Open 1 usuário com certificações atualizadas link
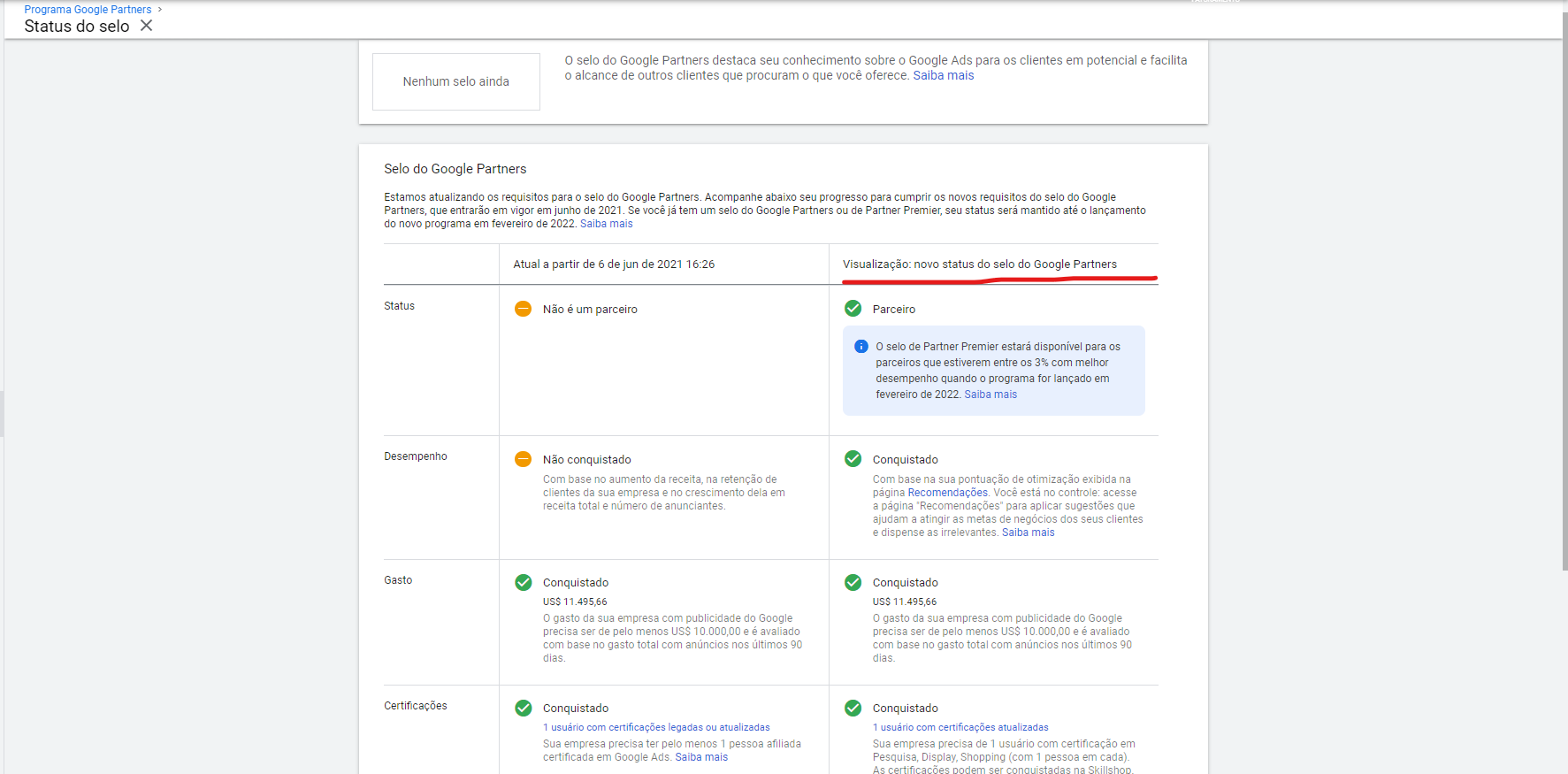The height and width of the screenshot is (774, 1568). pyautogui.click(x=960, y=727)
